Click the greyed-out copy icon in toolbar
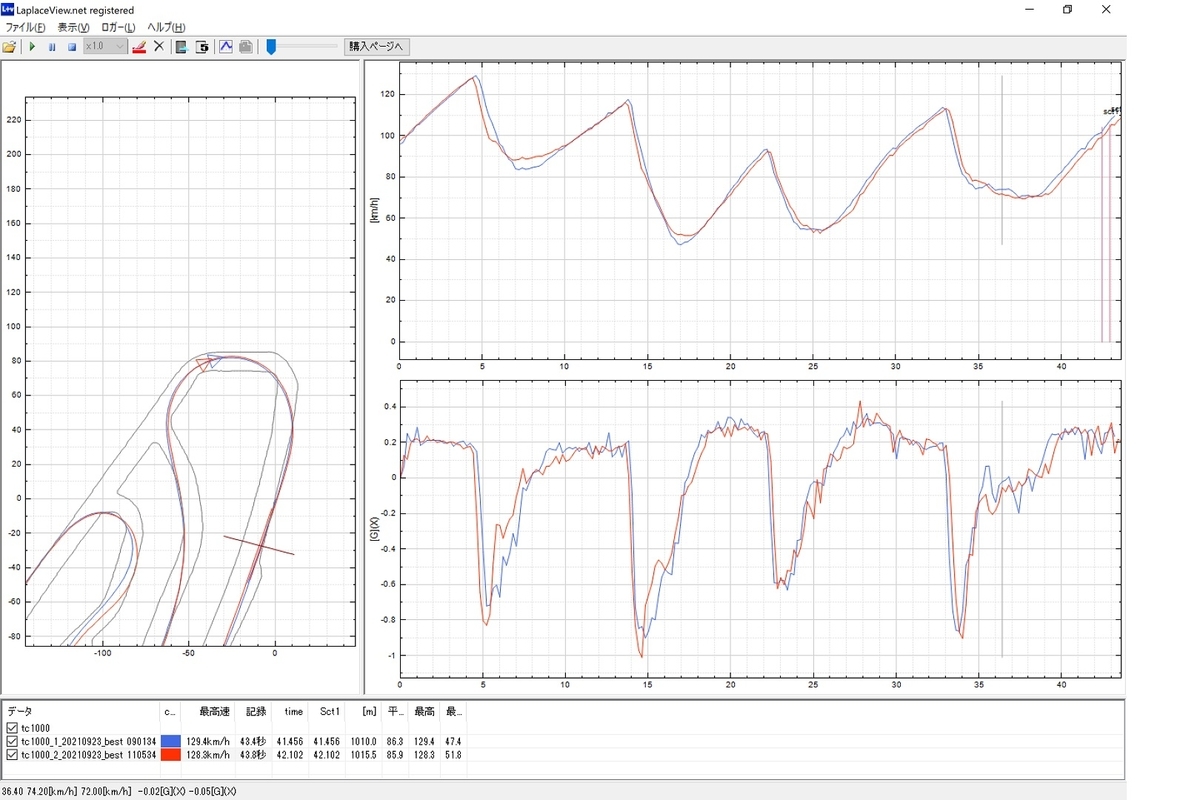The height and width of the screenshot is (800, 1200). 245,46
